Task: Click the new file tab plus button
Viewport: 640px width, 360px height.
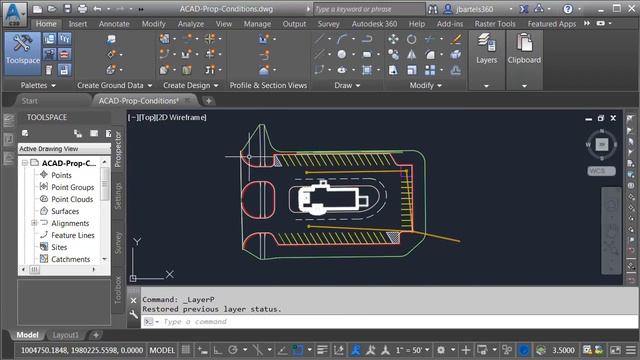Action: [x=208, y=101]
